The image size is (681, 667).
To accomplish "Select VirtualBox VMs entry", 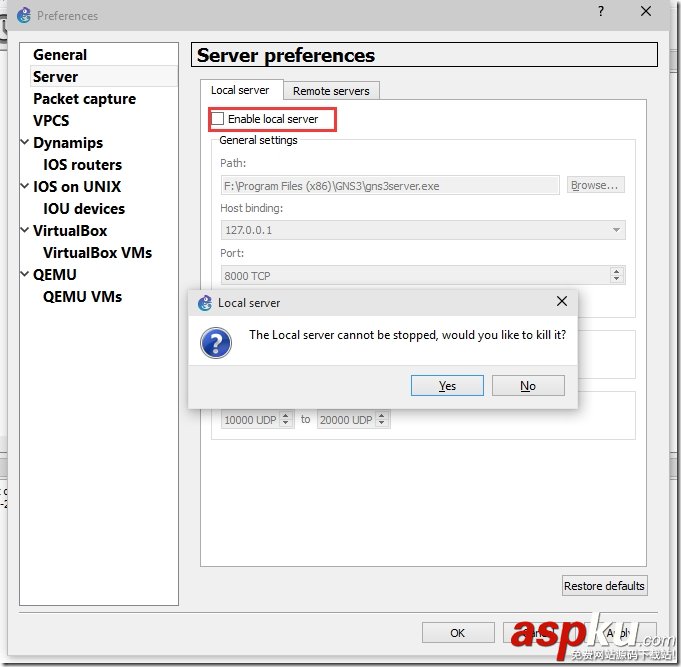I will coord(97,252).
